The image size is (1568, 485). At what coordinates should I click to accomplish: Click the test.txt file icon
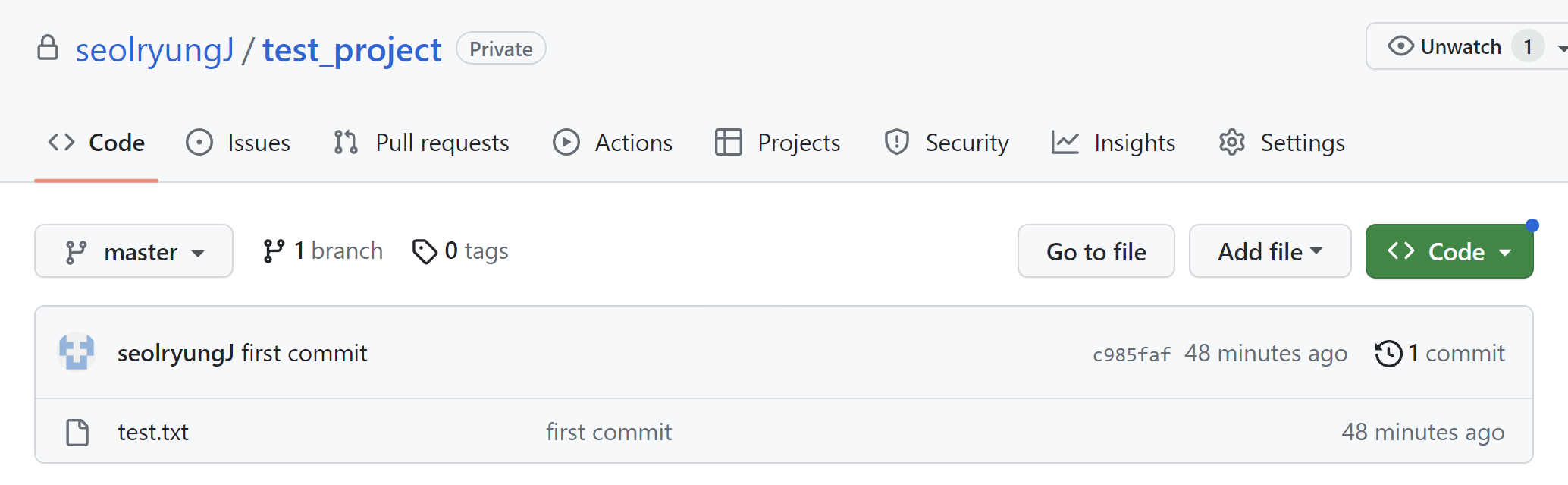77,432
